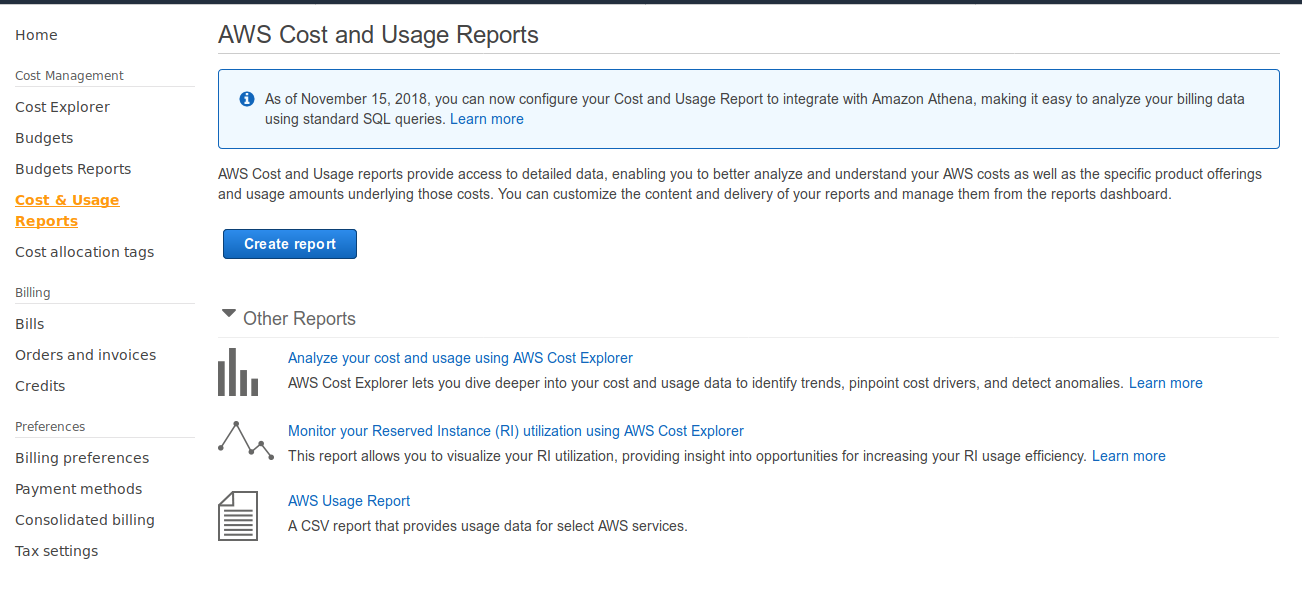This screenshot has width=1302, height=590.
Task: Click the Billing sidebar section heading
Action: pyautogui.click(x=33, y=293)
